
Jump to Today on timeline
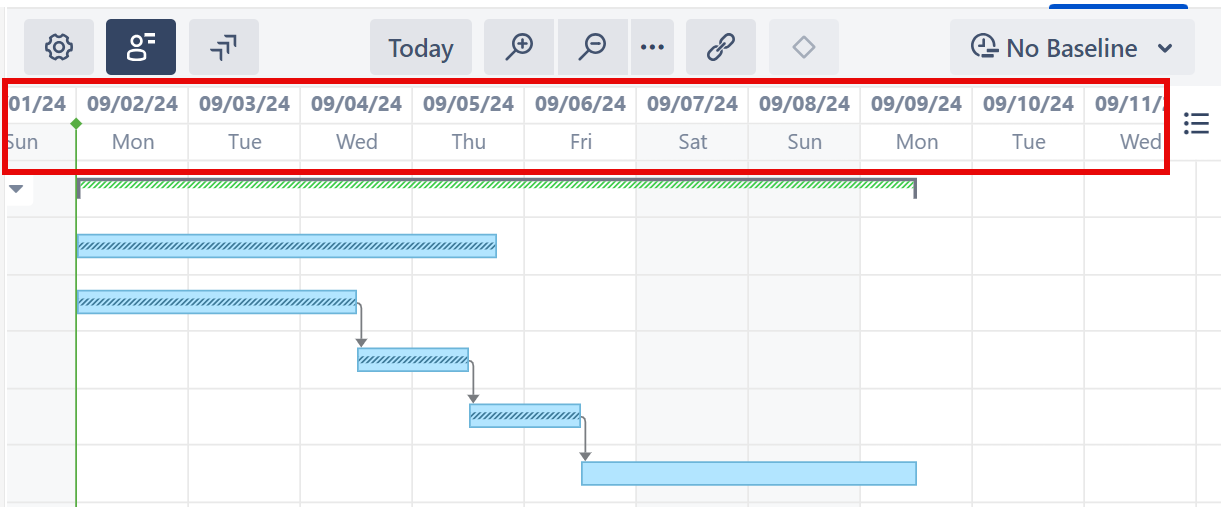click(420, 48)
